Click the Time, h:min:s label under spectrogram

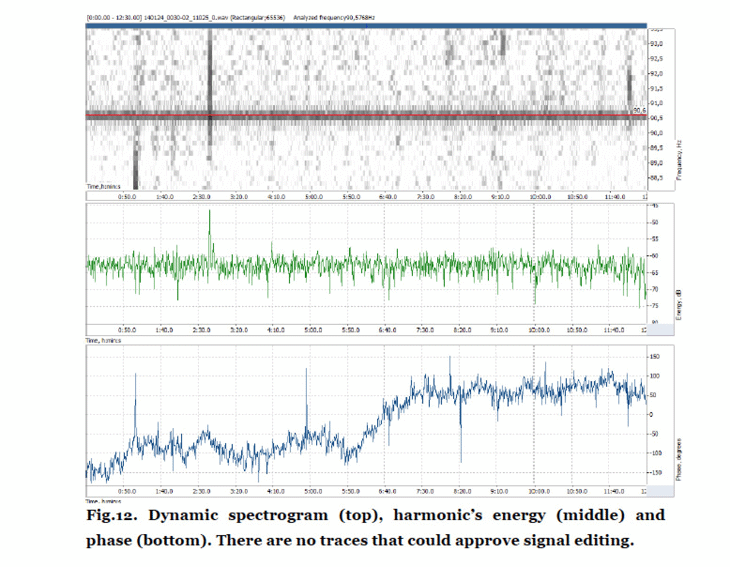104,187
